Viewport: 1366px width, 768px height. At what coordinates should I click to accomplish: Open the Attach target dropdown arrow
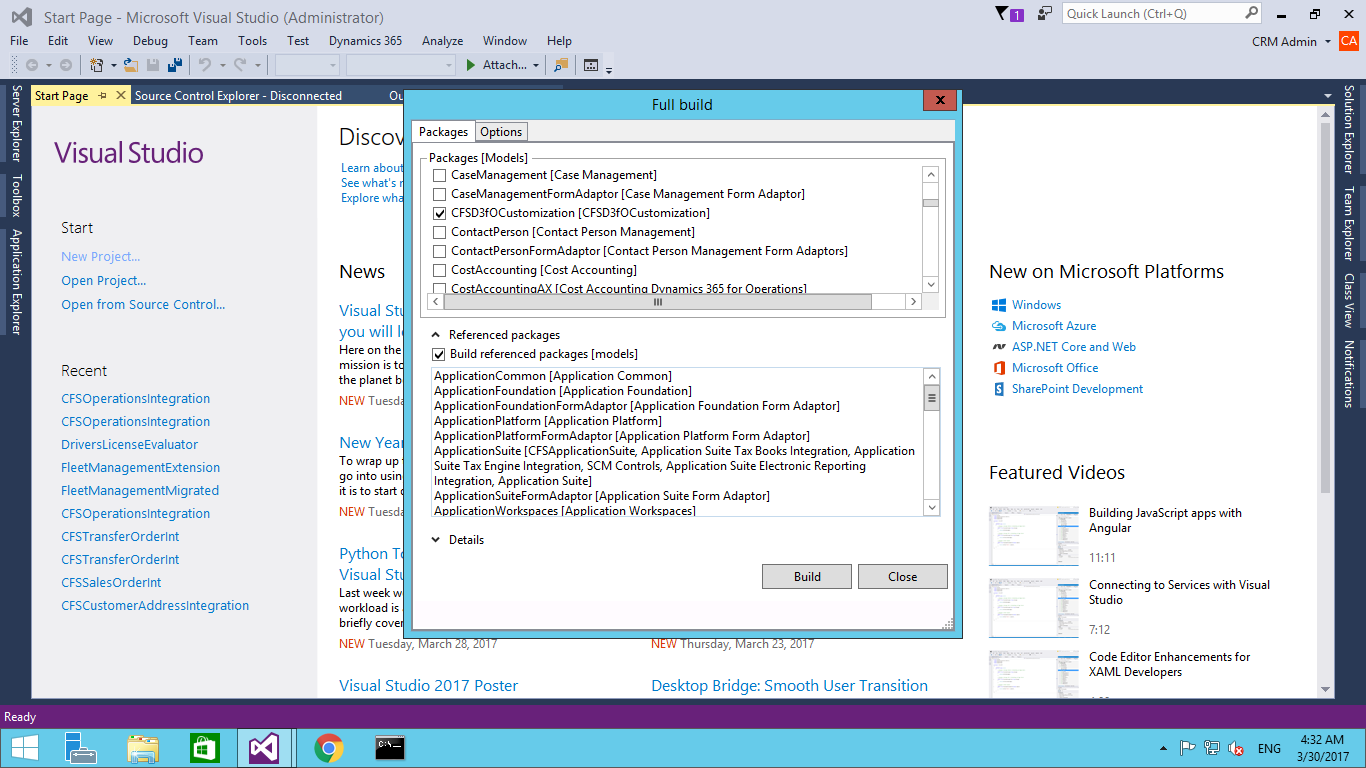536,66
